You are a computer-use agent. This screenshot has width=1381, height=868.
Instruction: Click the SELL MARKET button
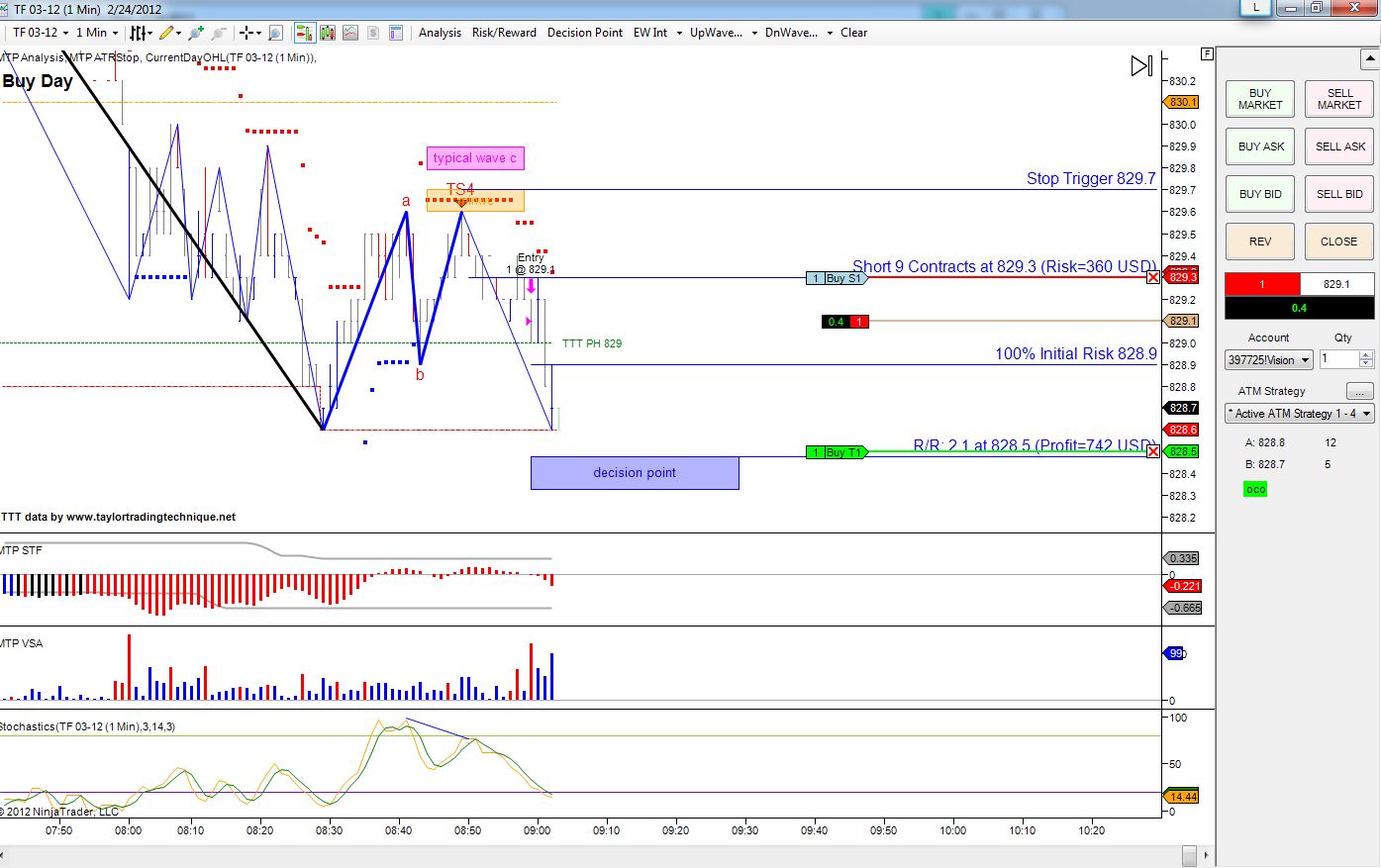click(1339, 99)
